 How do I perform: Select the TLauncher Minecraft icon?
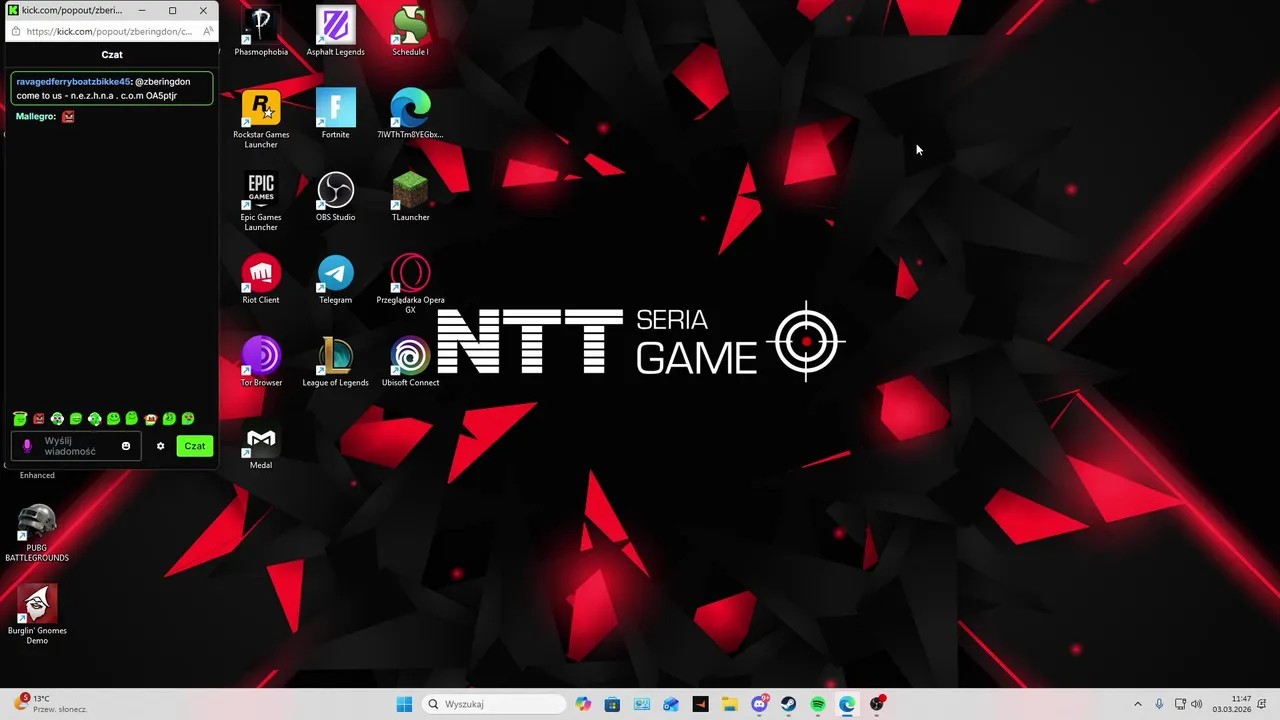tap(410, 196)
